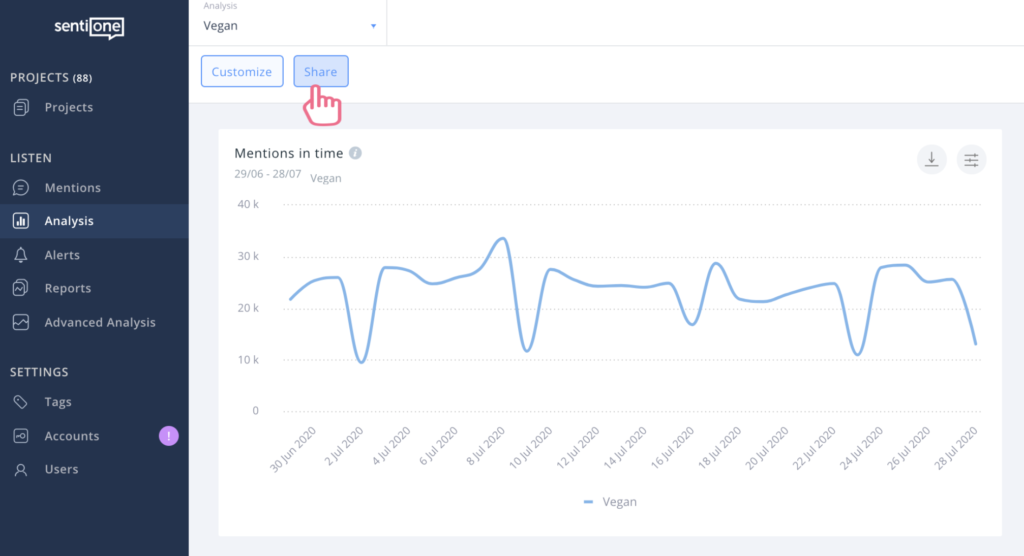
Task: Open the Projects icon in sidebar
Action: tap(21, 108)
